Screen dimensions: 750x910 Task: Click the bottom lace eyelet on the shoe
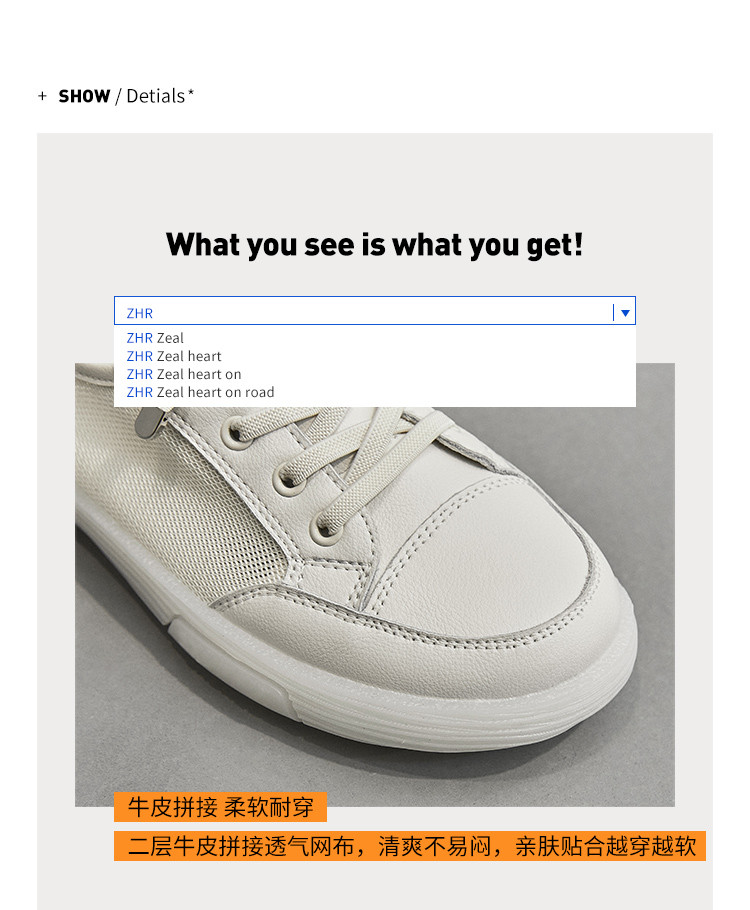pos(325,528)
